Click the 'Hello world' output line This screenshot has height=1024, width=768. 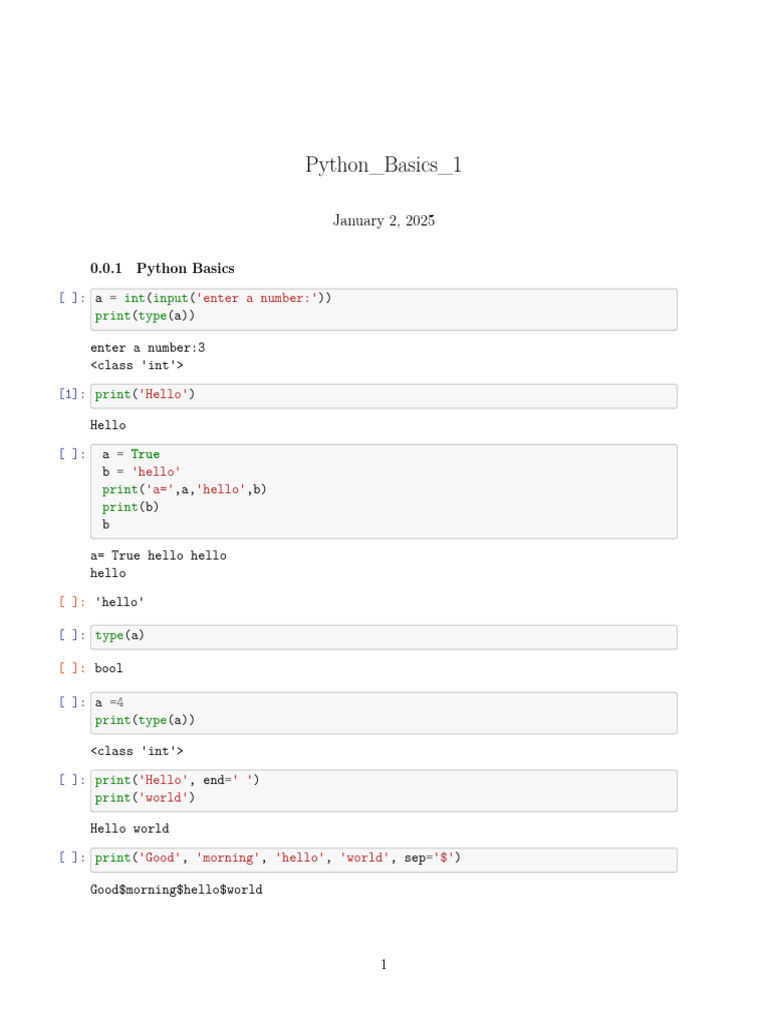click(x=129, y=829)
